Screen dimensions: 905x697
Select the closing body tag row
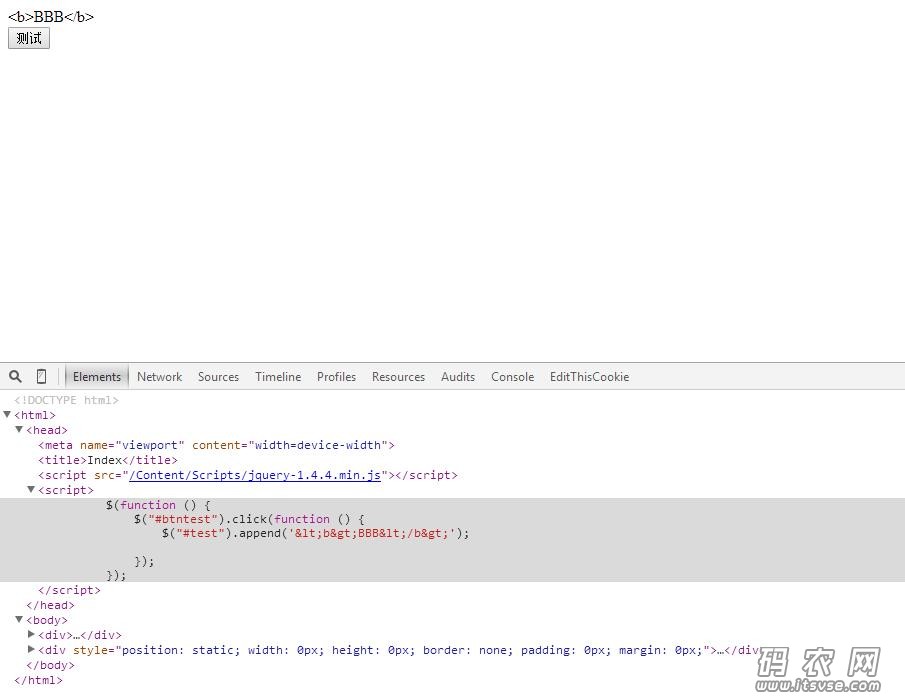click(50, 665)
